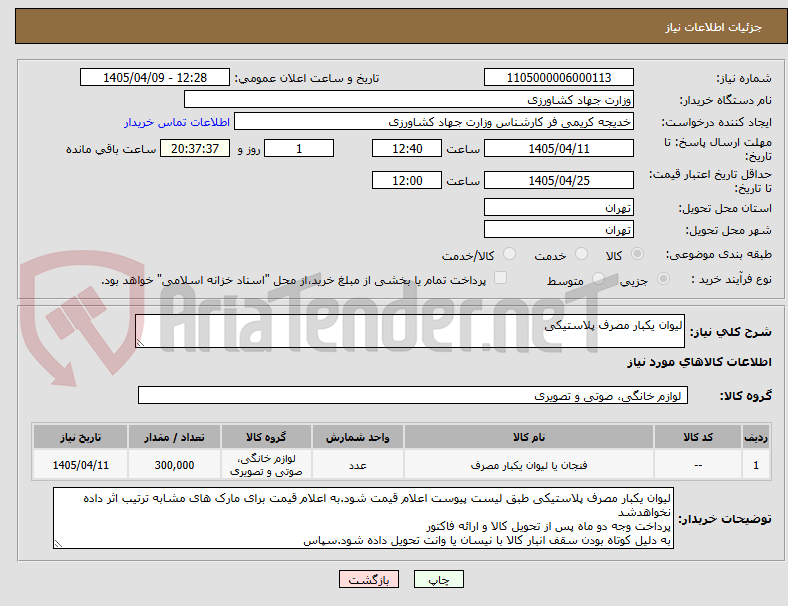The height and width of the screenshot is (606, 788).
Task: Open the اطلاعات تماس خریدار link
Action: point(177,122)
